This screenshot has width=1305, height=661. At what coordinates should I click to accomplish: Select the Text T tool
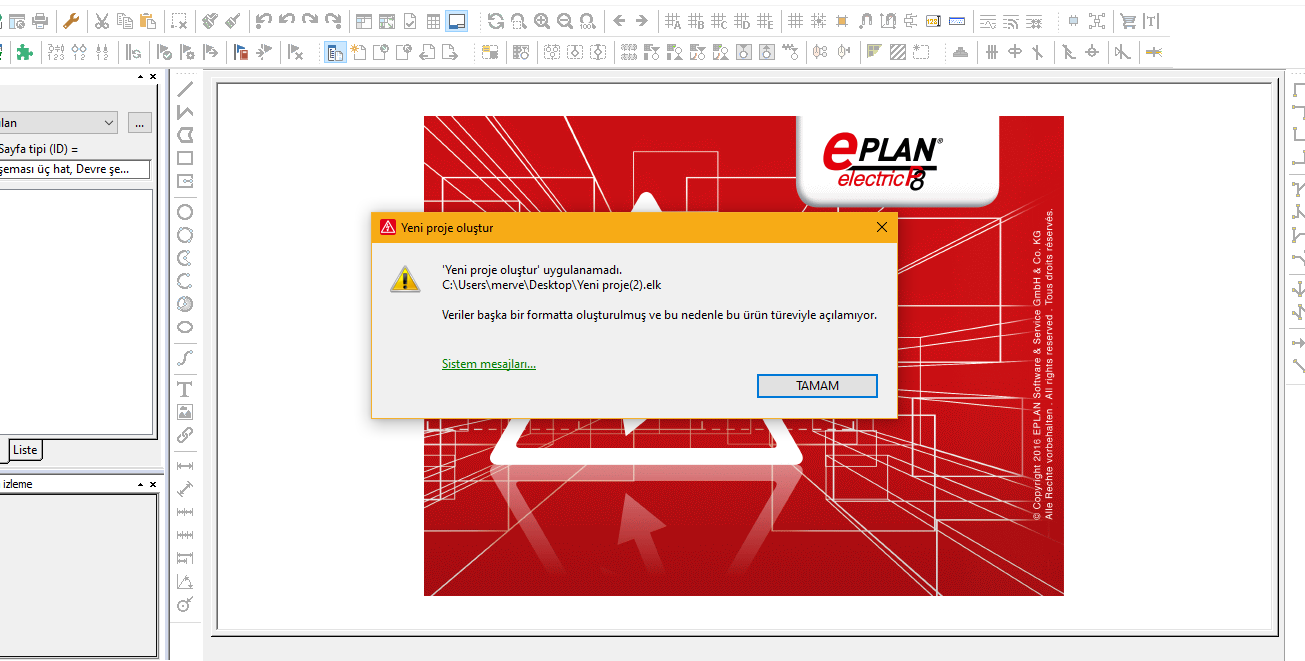(x=185, y=389)
